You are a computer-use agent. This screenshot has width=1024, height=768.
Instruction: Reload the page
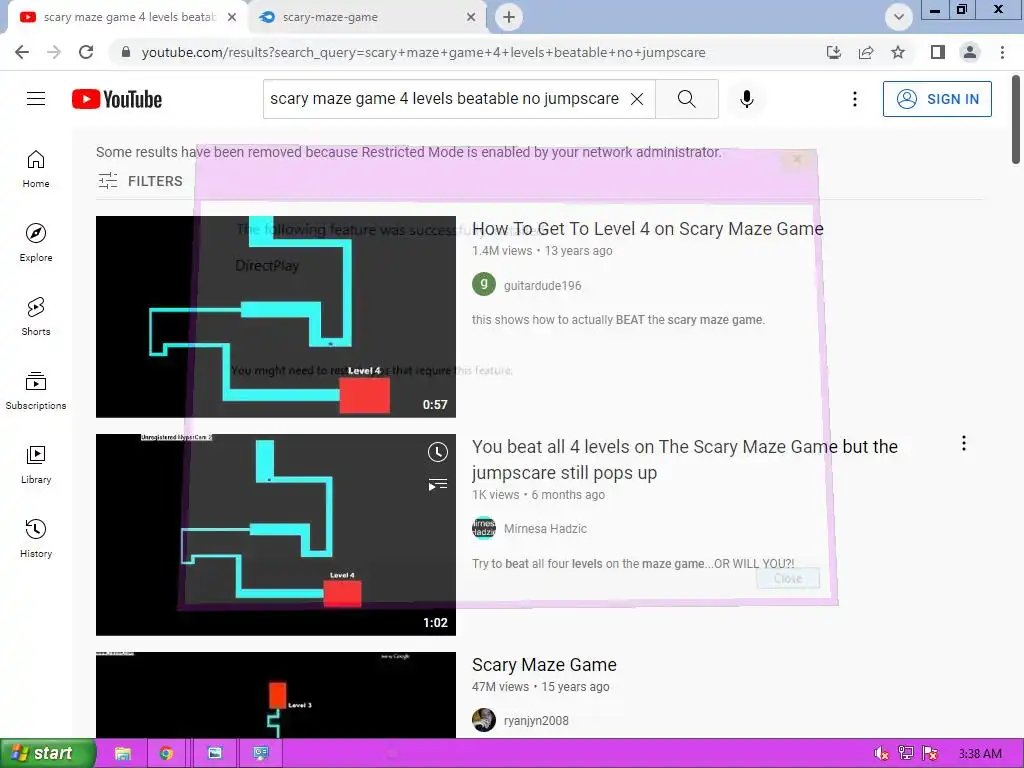pos(86,52)
